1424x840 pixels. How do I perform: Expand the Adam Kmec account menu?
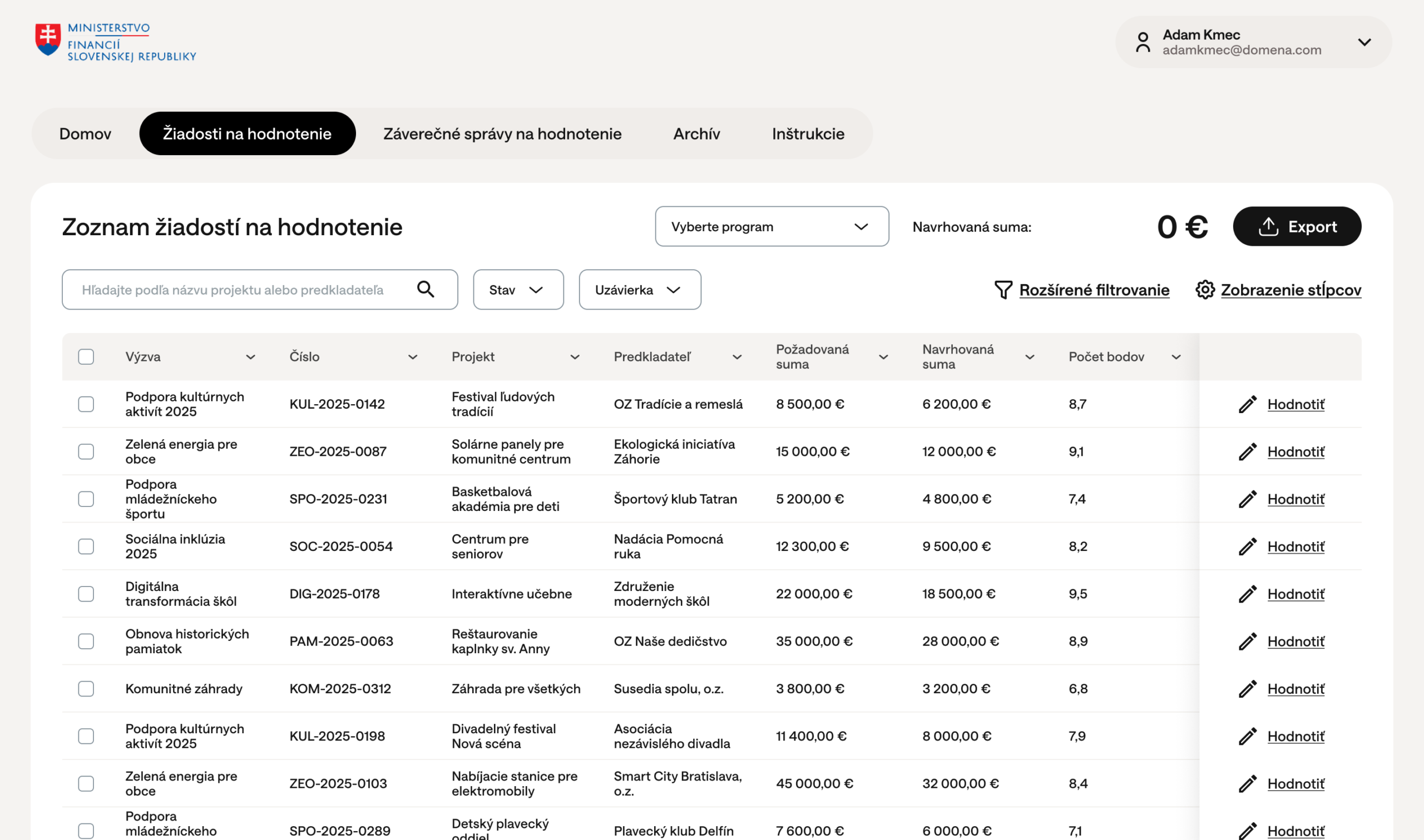(x=1364, y=42)
